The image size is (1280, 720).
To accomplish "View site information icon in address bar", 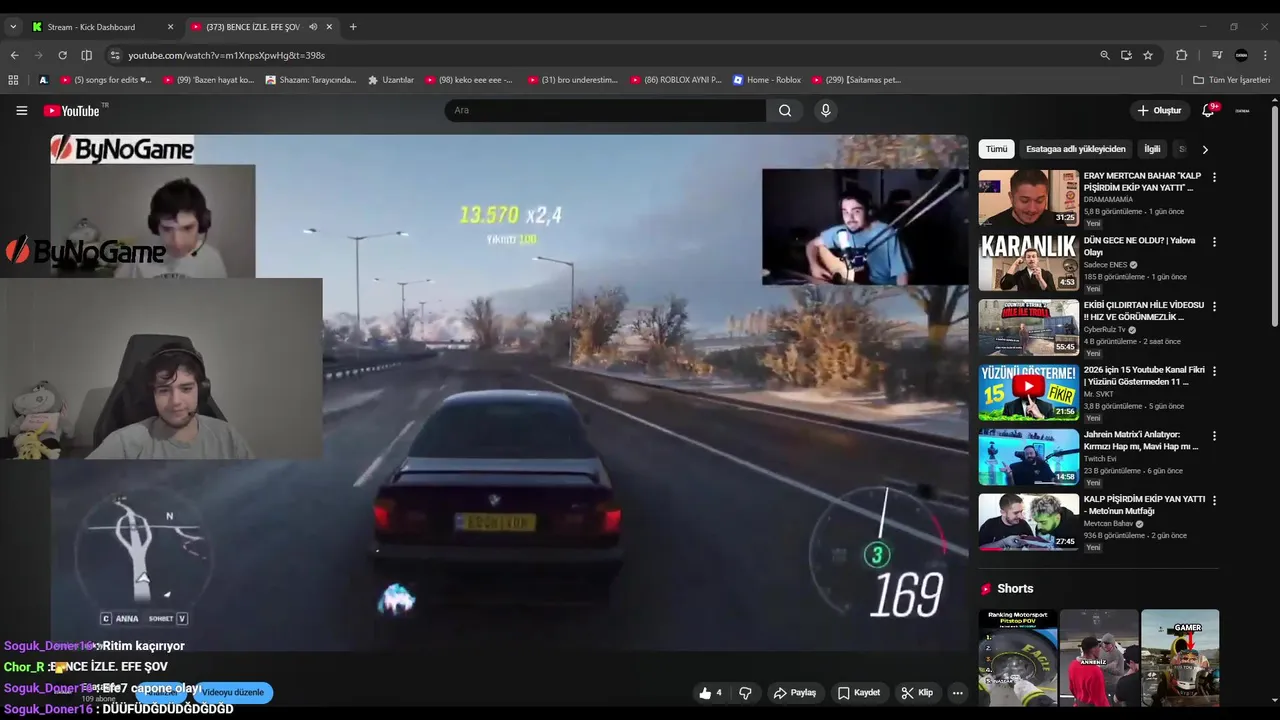I will (x=115, y=55).
